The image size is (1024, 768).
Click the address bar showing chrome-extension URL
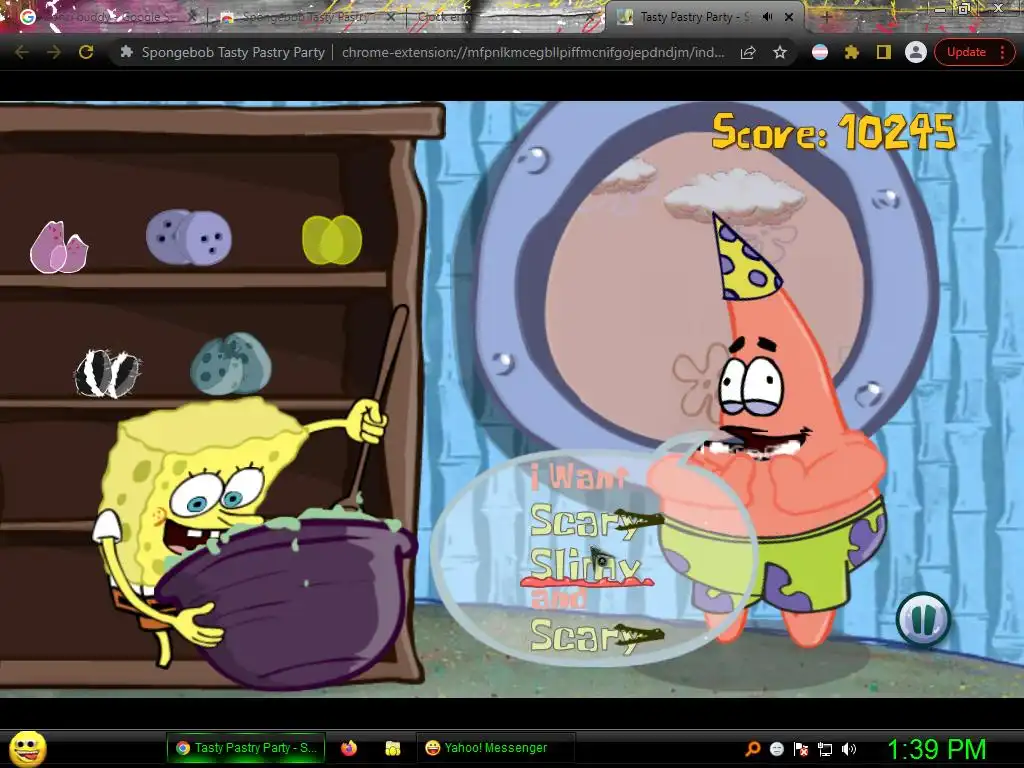(x=532, y=52)
